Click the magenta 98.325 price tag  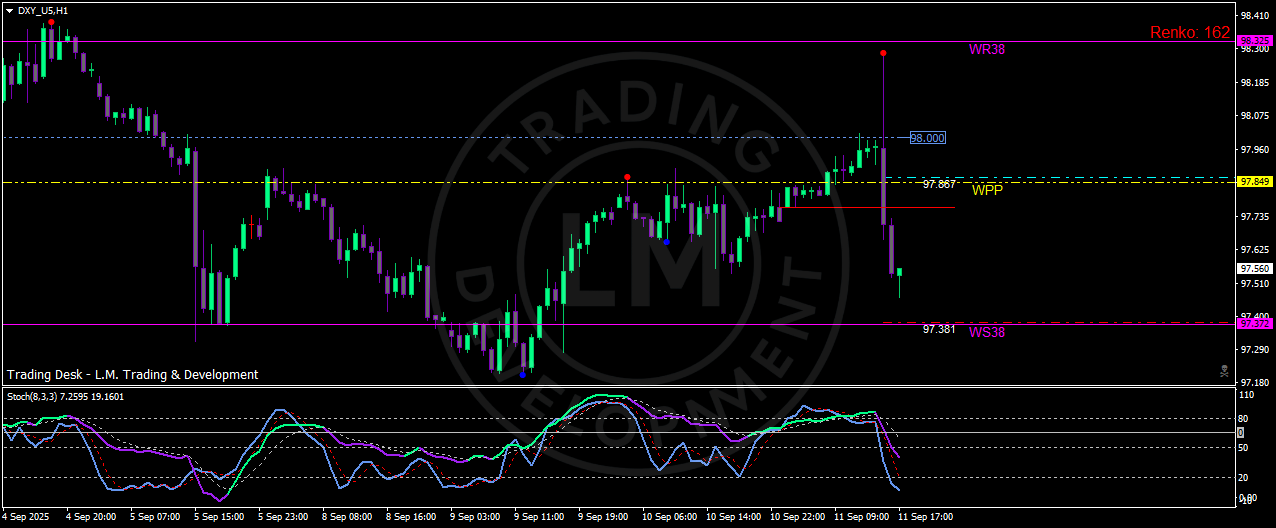coord(1254,41)
